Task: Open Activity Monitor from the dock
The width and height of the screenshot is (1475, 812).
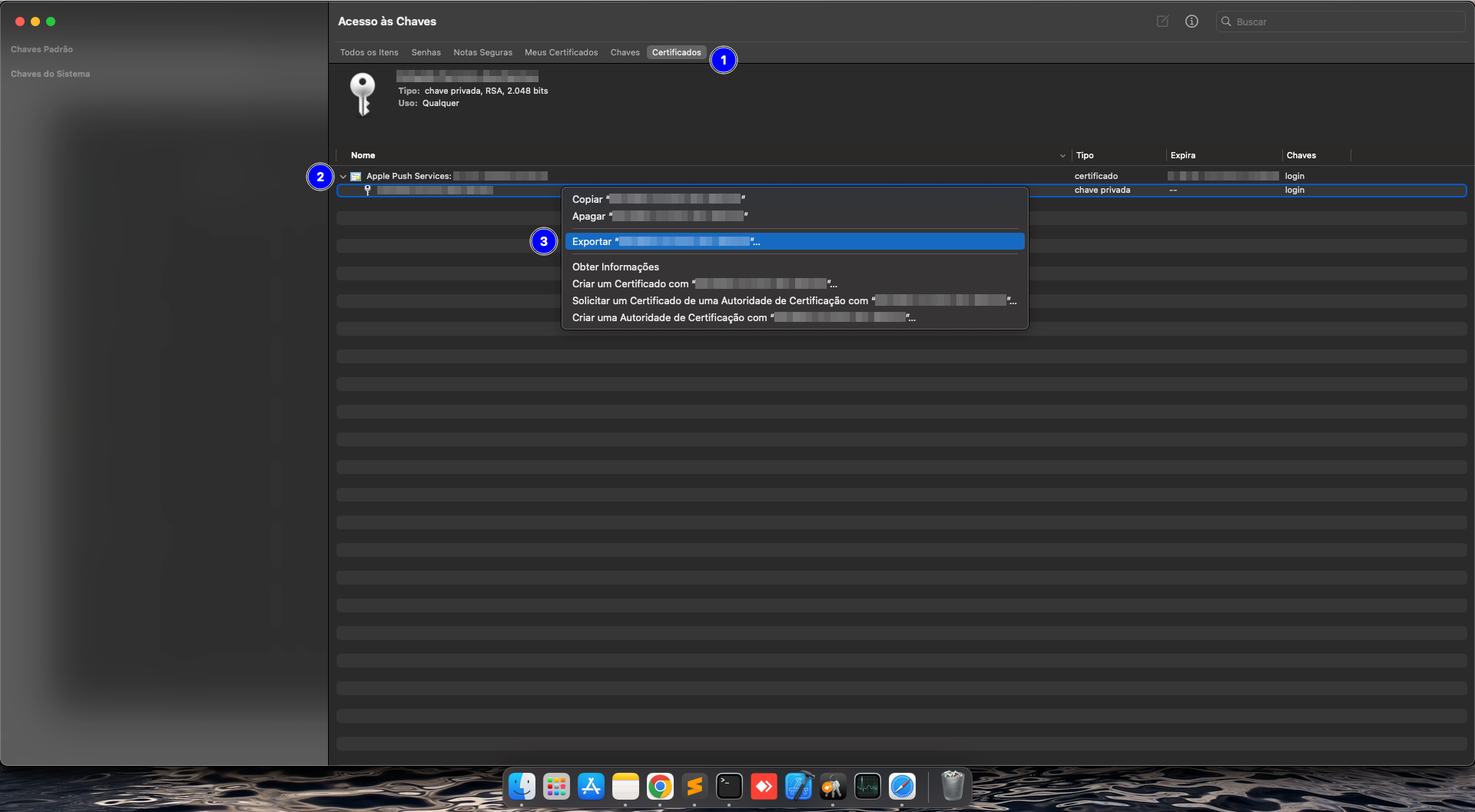Action: [x=867, y=787]
